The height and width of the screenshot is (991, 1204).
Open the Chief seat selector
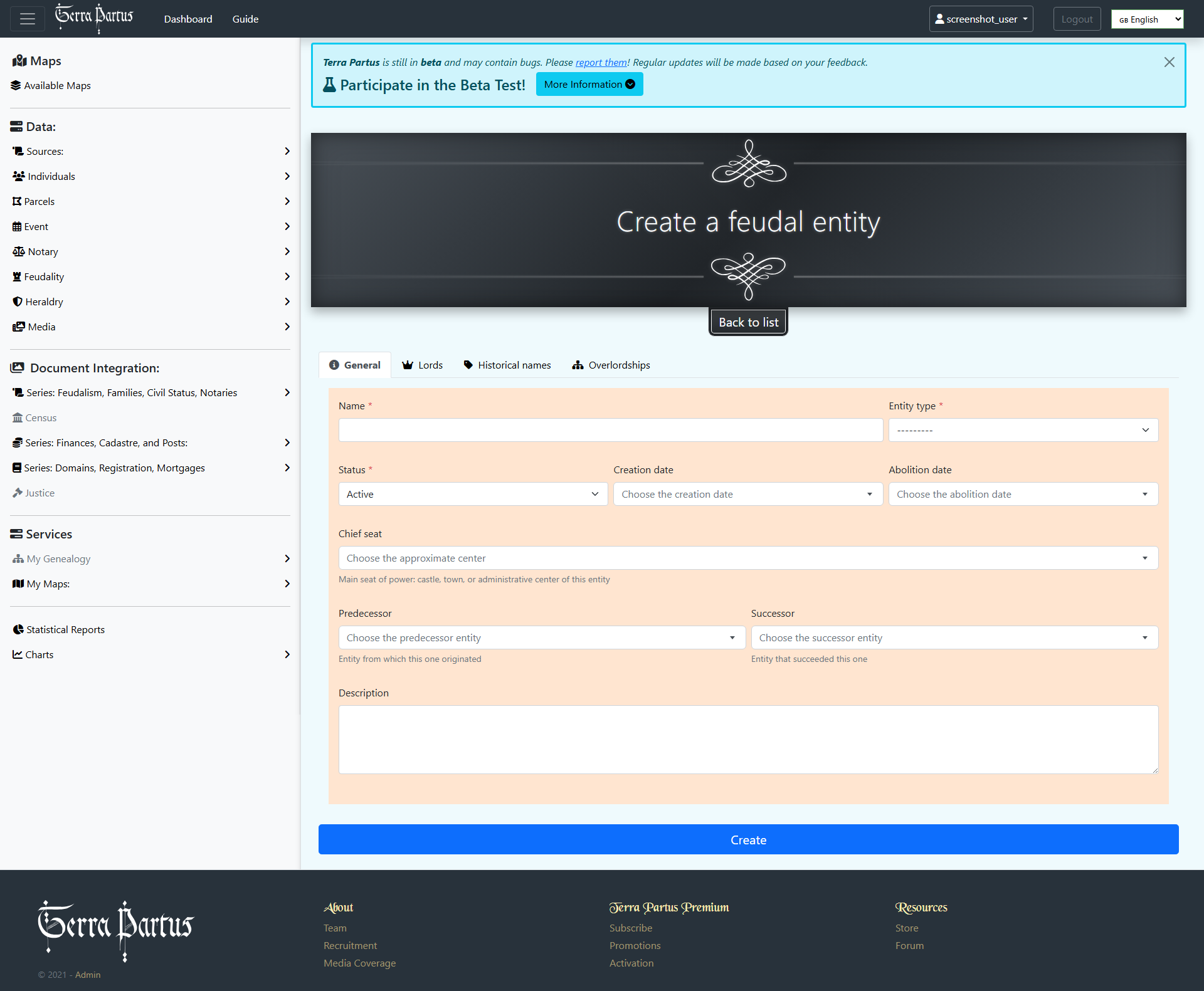(747, 558)
